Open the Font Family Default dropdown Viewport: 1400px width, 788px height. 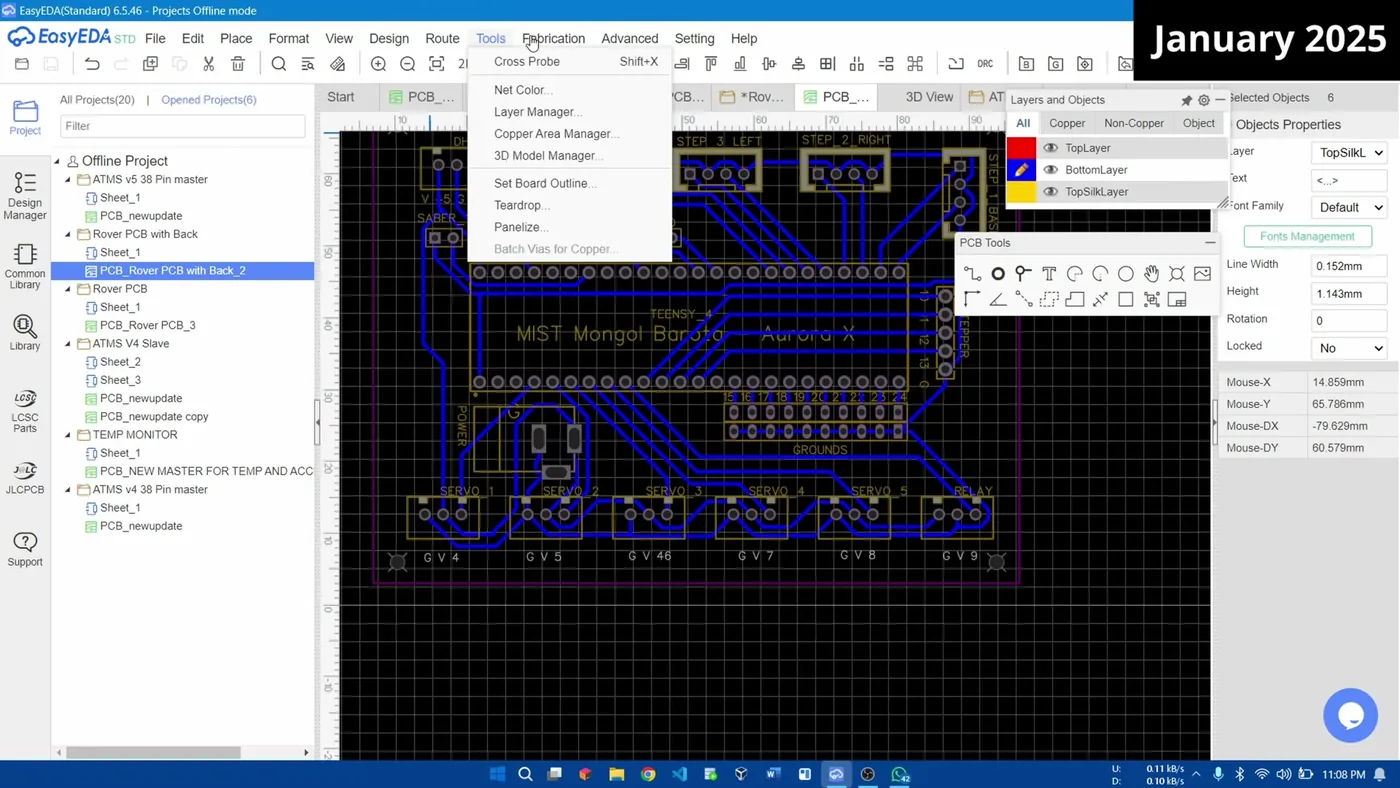click(x=1348, y=208)
